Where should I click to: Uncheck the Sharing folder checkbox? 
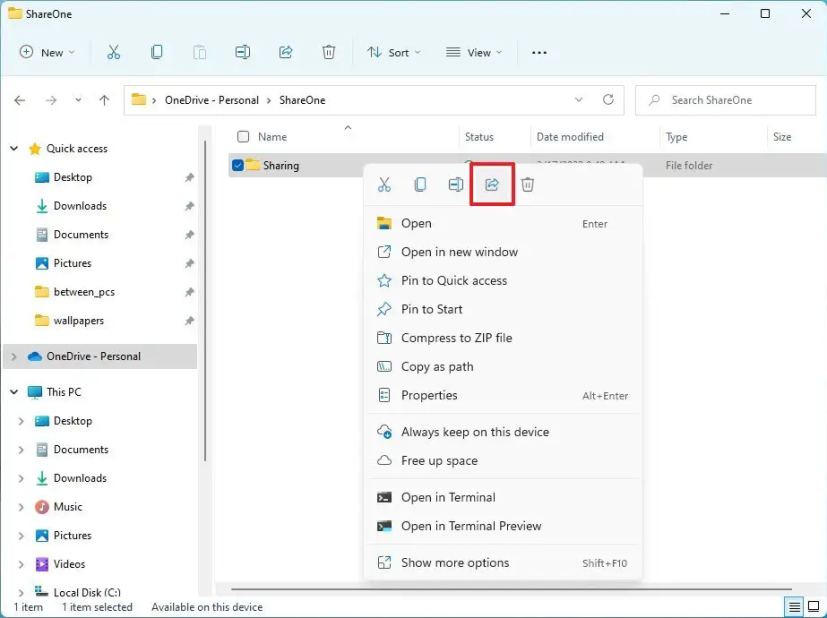[238, 166]
